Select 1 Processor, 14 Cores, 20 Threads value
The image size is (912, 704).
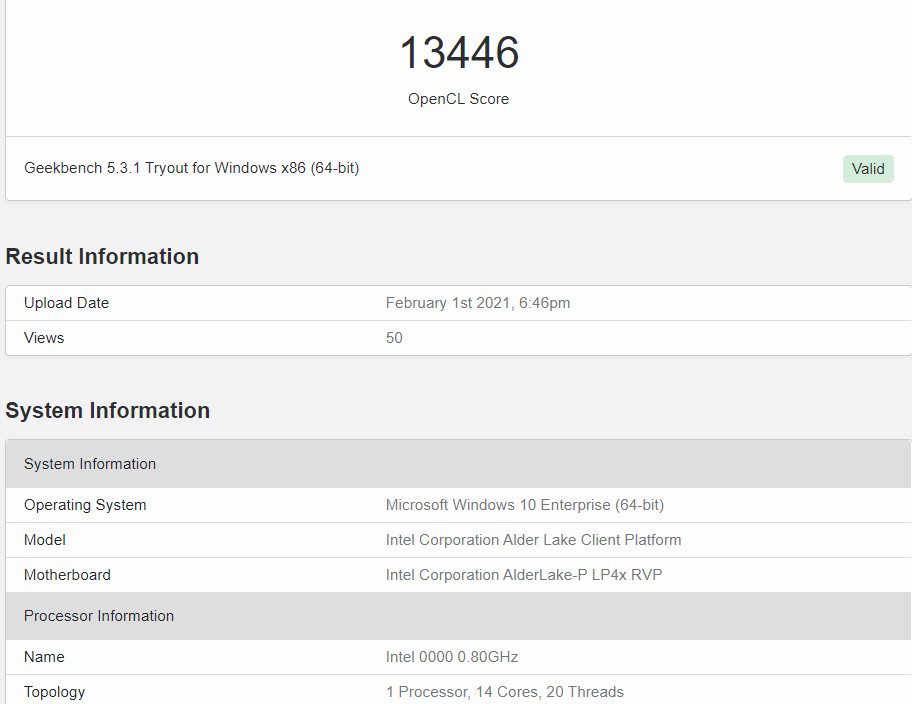505,692
